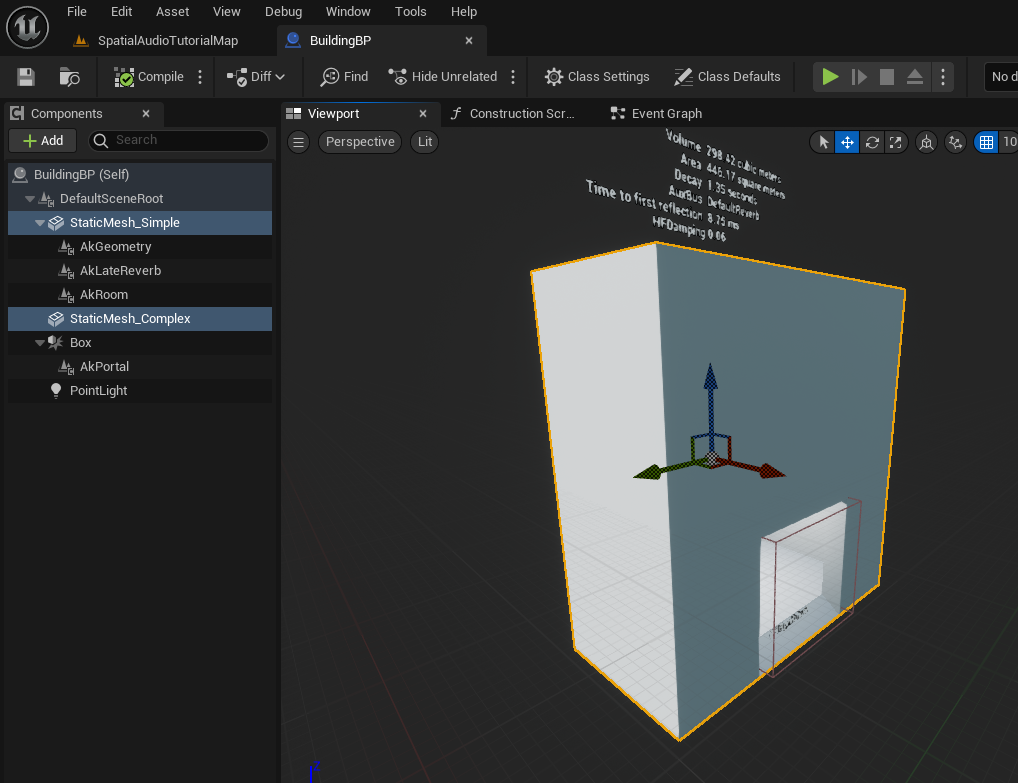
Task: Choose the Select objects cursor tool
Action: (823, 142)
